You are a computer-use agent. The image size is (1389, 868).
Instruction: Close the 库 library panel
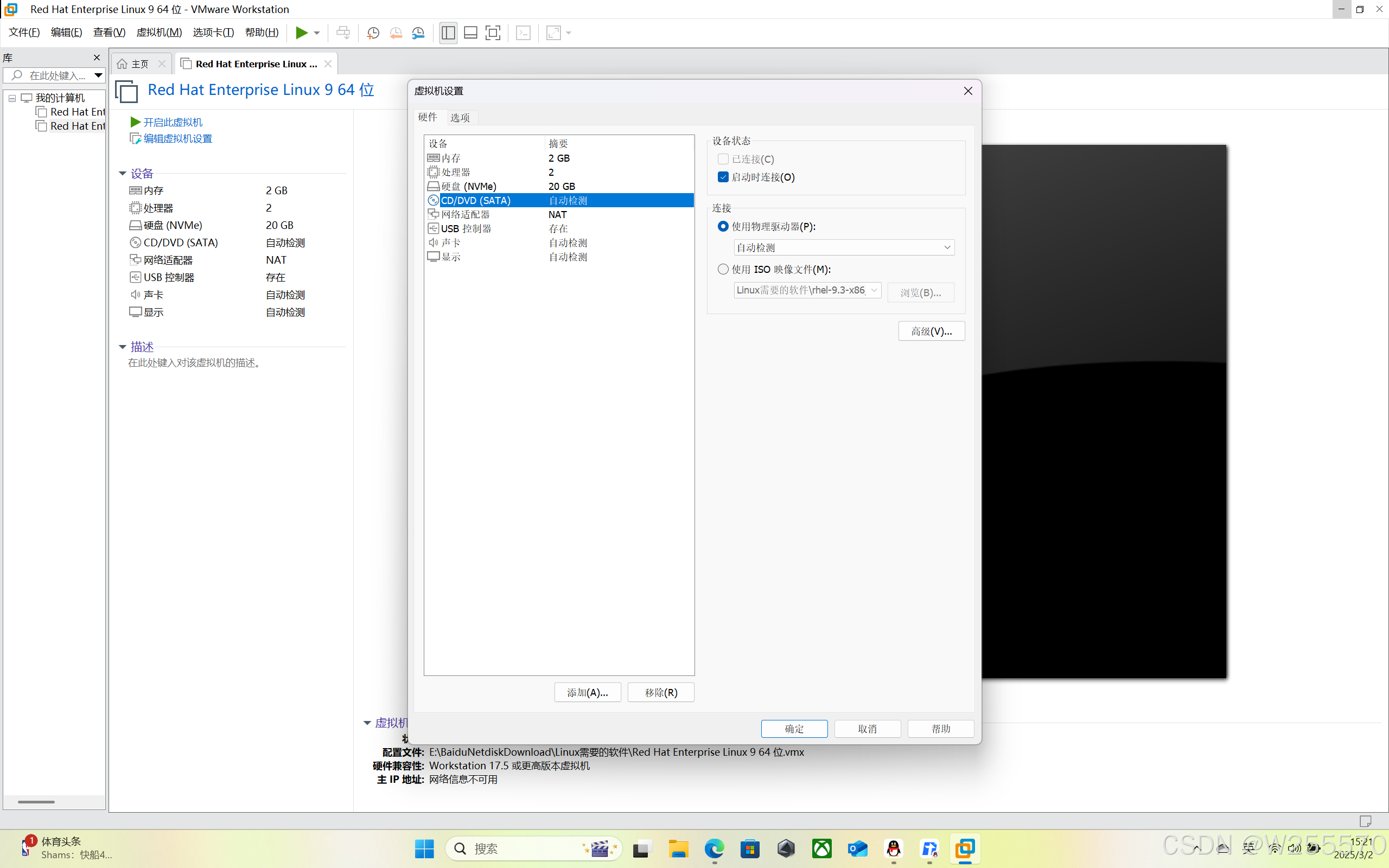point(97,58)
